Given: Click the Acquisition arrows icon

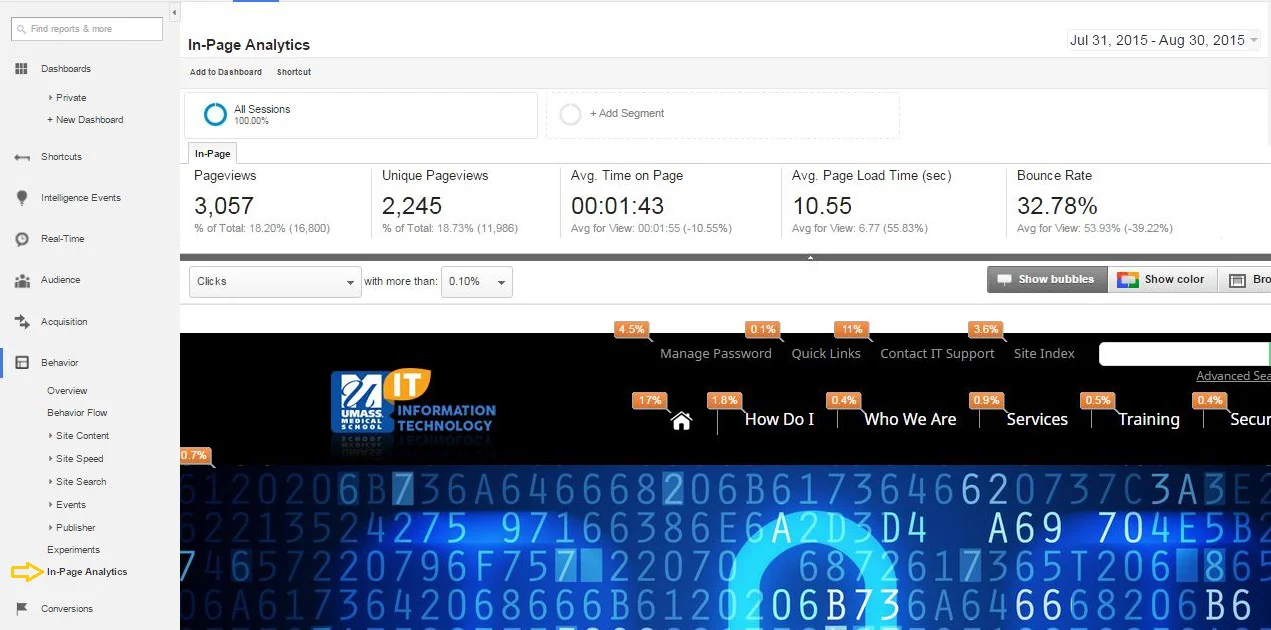Looking at the screenshot, I should 21,322.
